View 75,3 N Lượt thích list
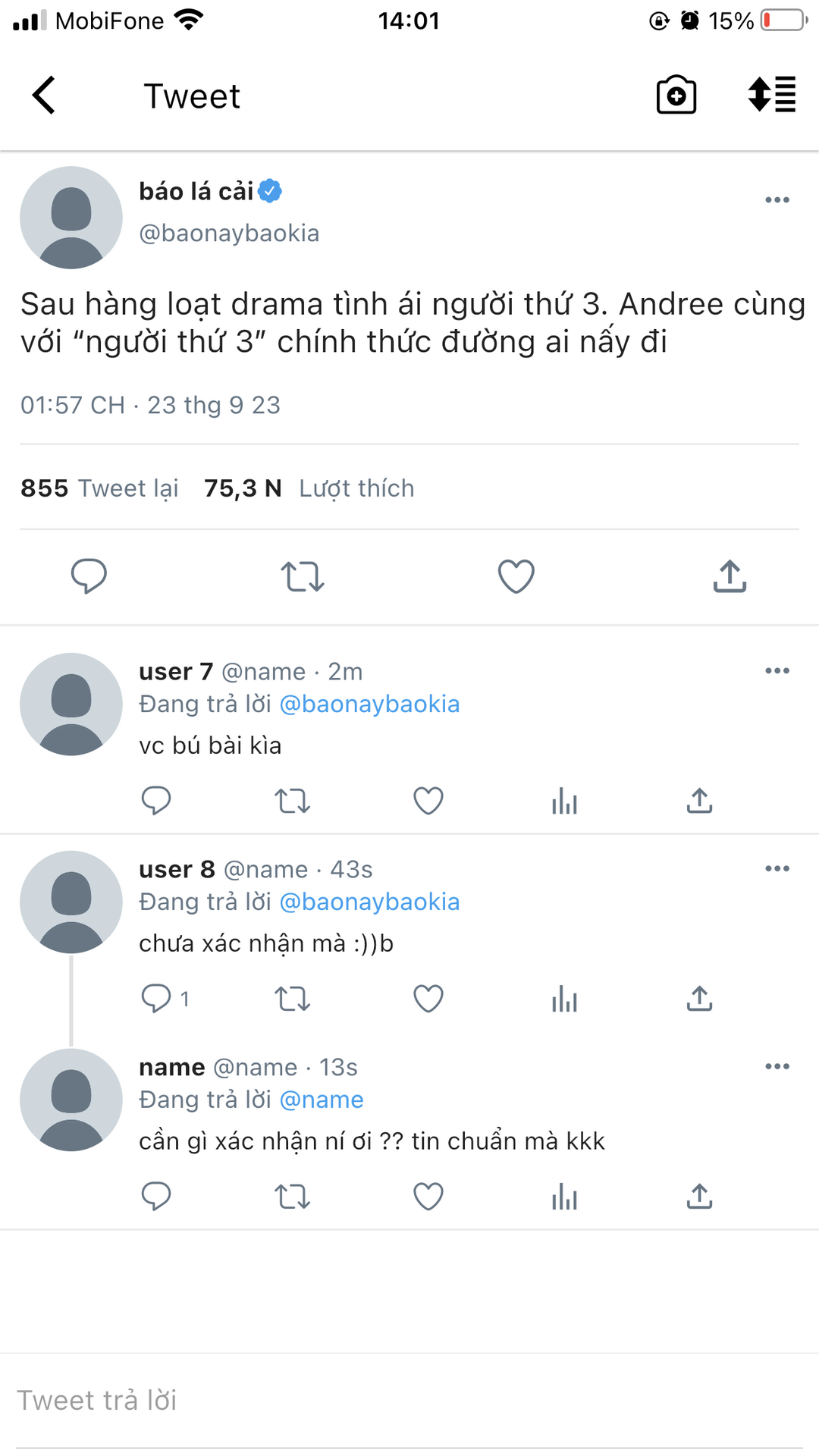Image resolution: width=819 pixels, height=1456 pixels. point(309,488)
